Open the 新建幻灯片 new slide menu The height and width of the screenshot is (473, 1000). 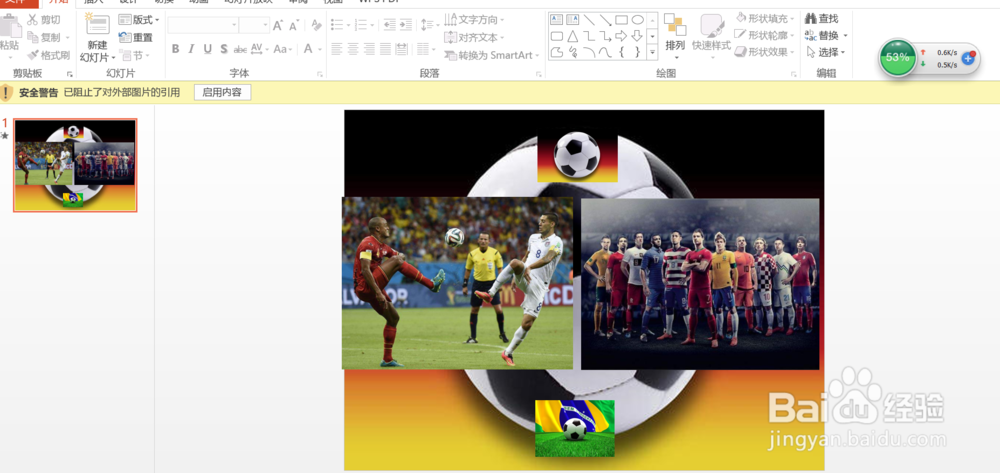[98, 52]
